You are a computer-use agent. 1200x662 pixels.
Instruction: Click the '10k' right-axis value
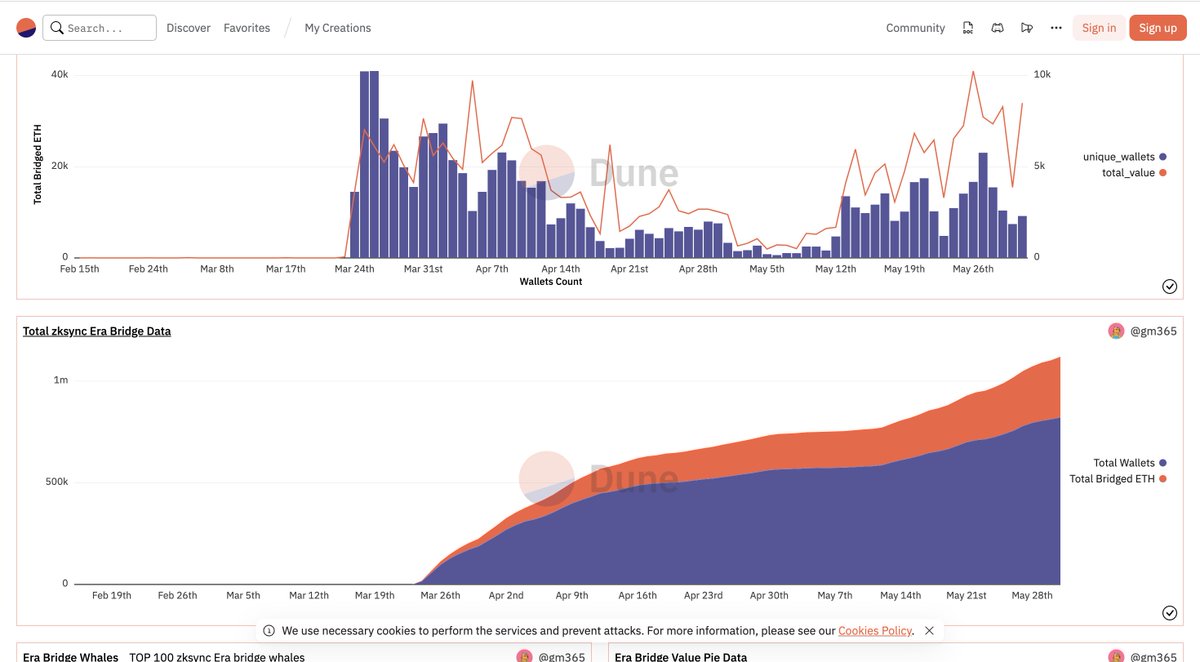(x=1042, y=75)
